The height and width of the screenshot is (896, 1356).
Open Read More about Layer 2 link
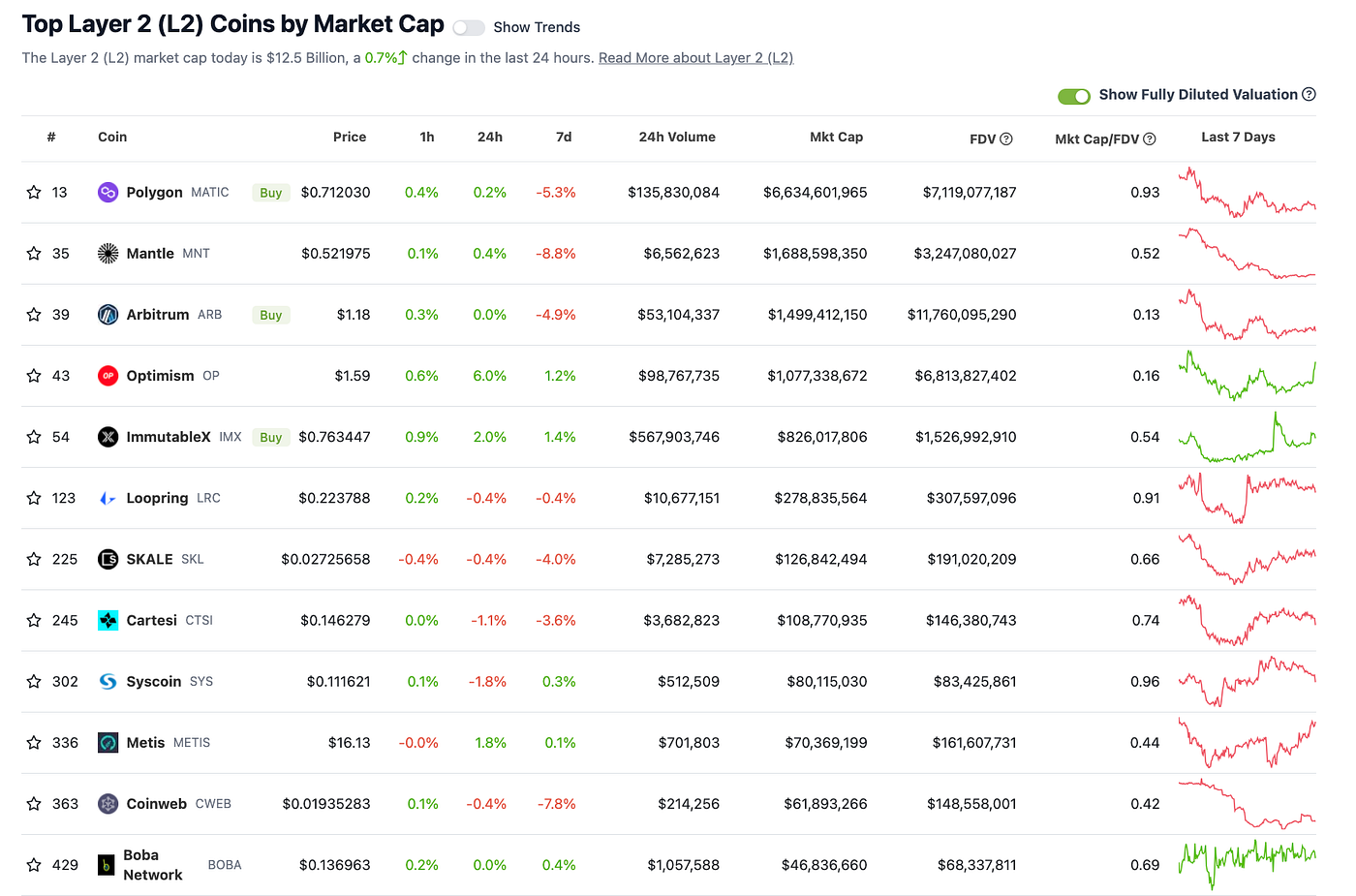[695, 57]
